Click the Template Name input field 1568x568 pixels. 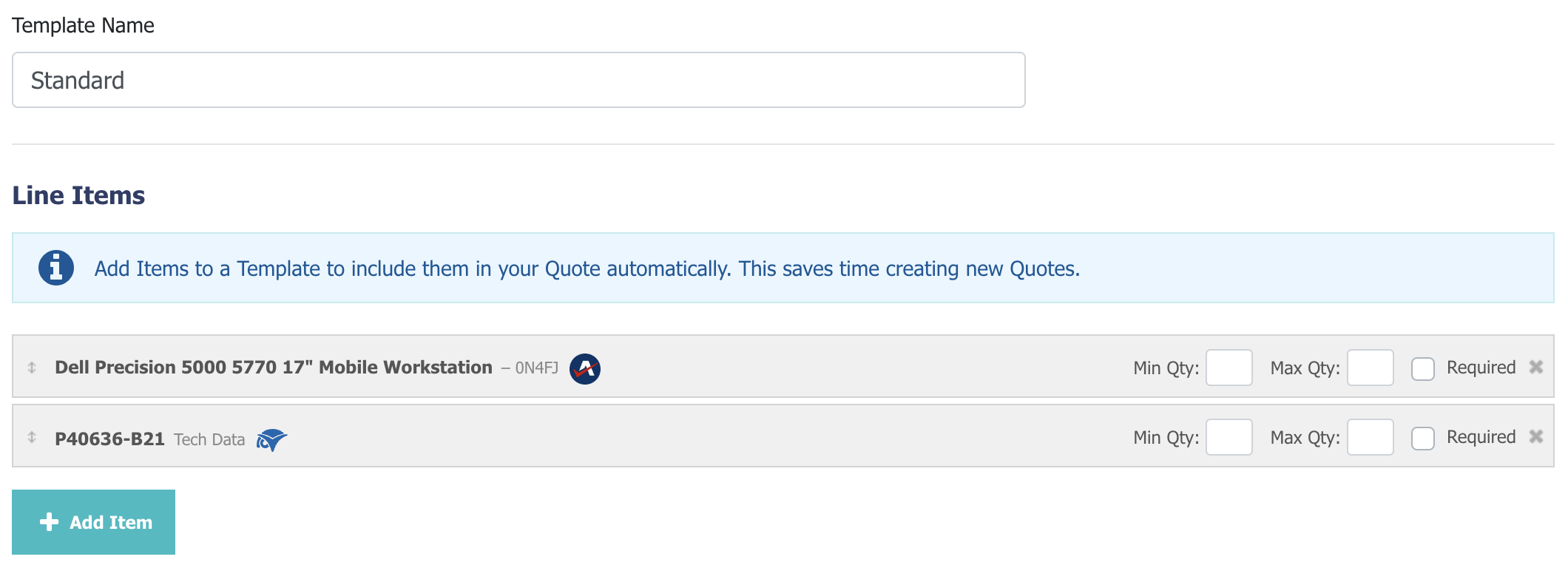518,80
